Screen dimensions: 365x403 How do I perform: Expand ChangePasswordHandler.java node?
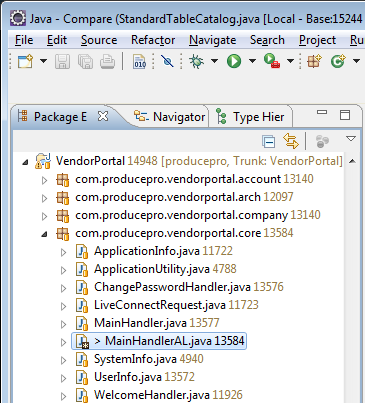[63, 289]
